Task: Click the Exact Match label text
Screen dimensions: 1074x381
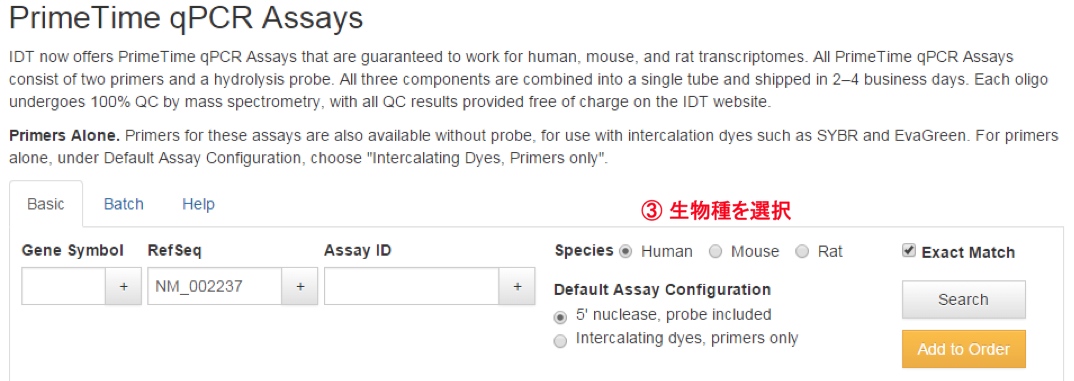Action: click(968, 252)
